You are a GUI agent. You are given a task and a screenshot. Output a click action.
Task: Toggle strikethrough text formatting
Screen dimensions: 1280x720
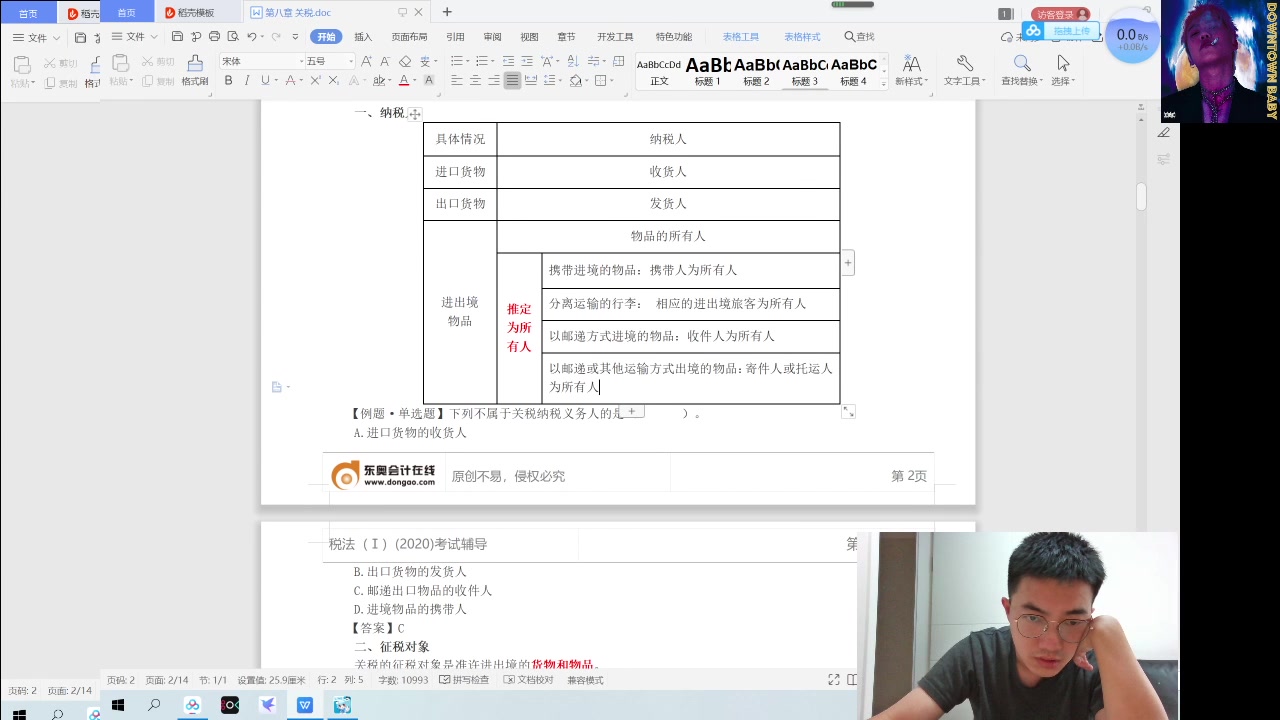tap(291, 80)
